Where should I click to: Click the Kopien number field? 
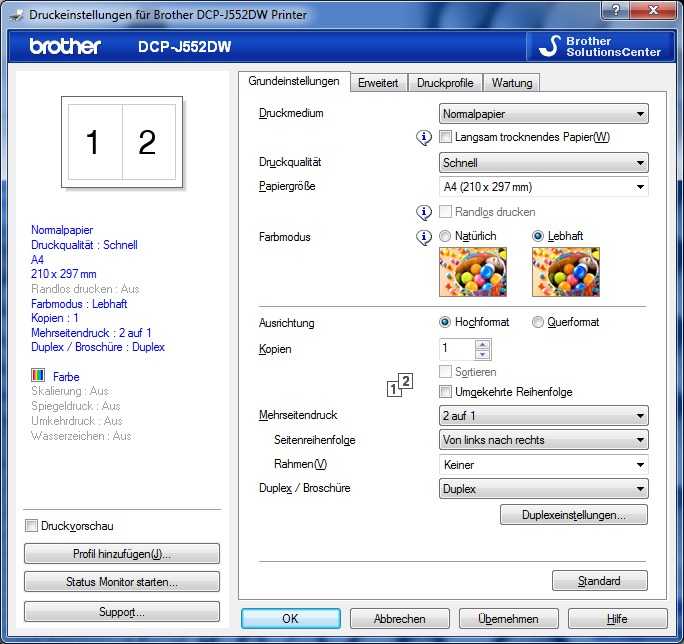(x=457, y=349)
